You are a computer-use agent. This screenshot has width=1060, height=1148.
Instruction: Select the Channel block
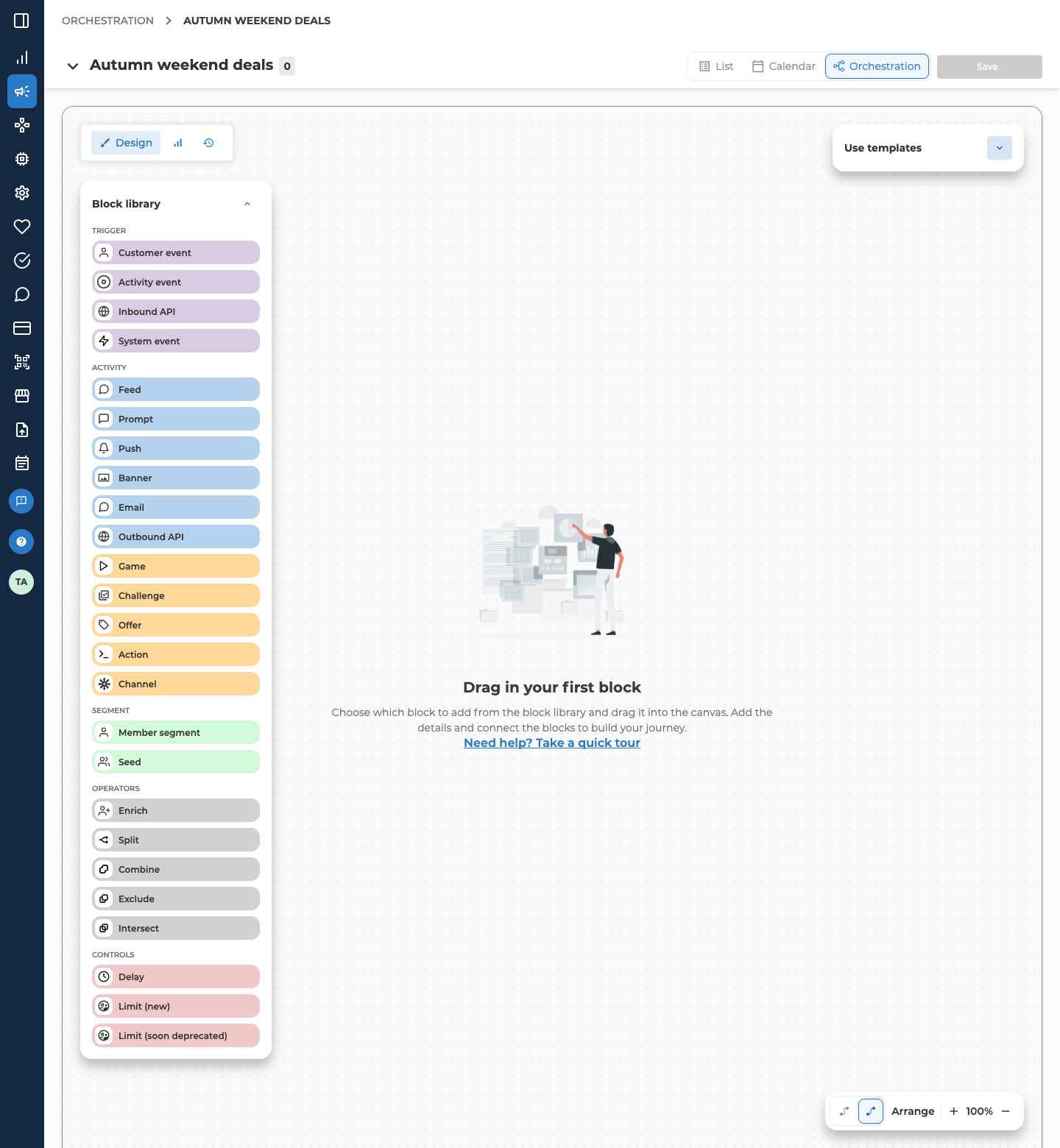point(176,684)
